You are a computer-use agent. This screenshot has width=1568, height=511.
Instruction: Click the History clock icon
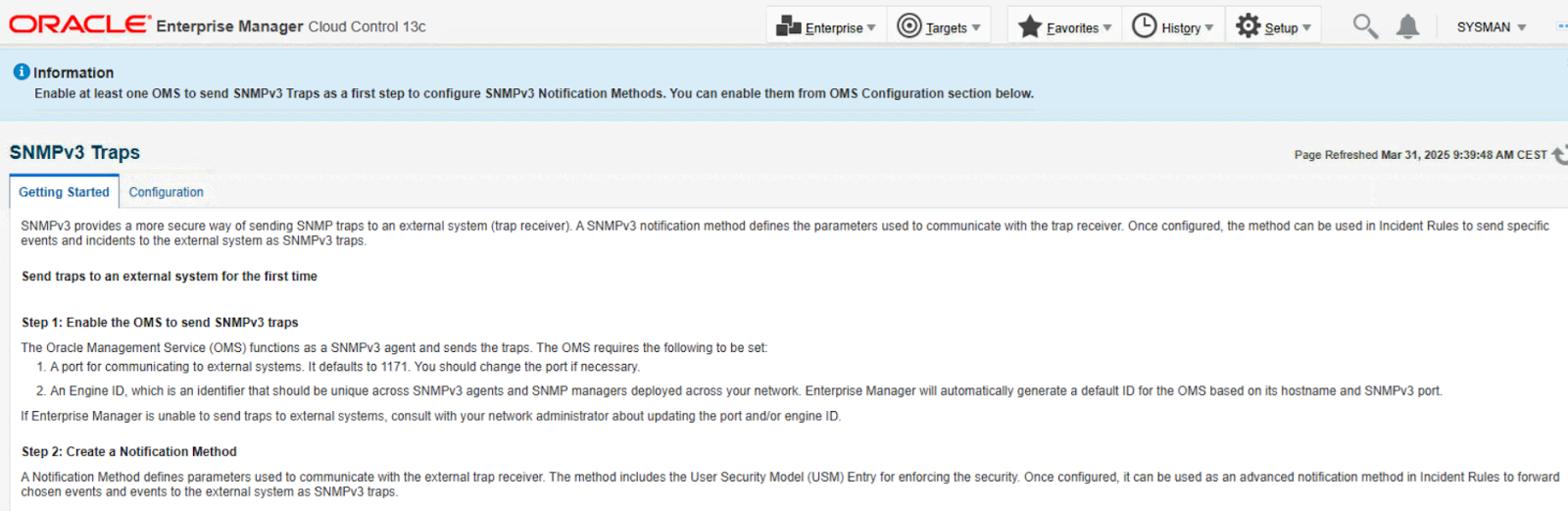[x=1144, y=26]
